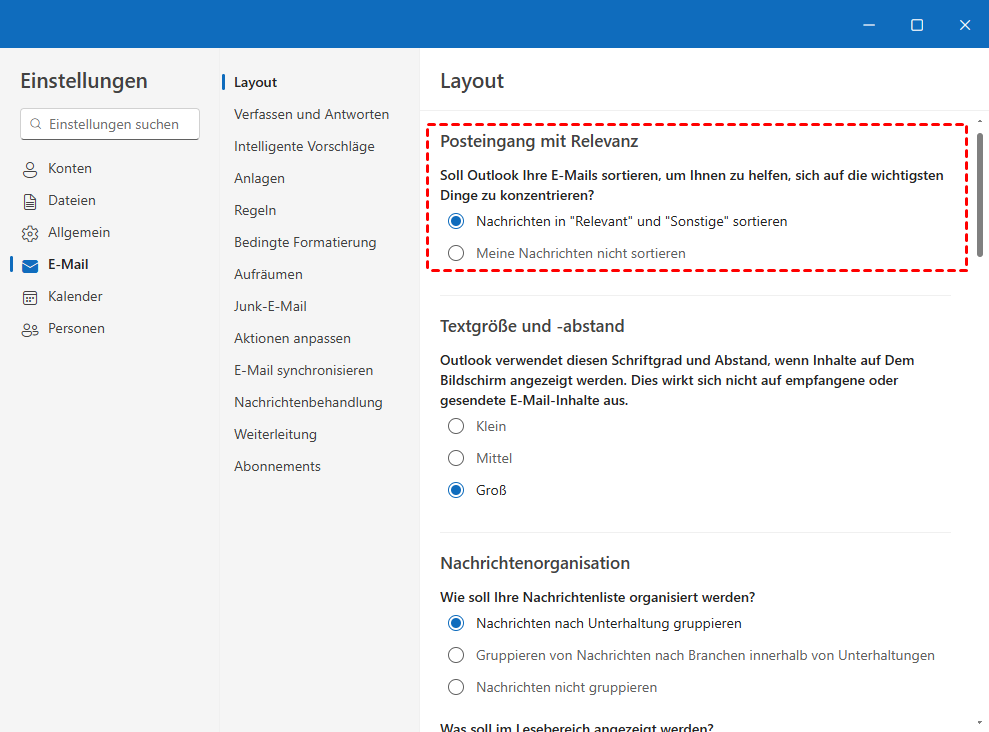This screenshot has width=989, height=732.
Task: Open the Aufräumen settings page
Action: point(268,275)
